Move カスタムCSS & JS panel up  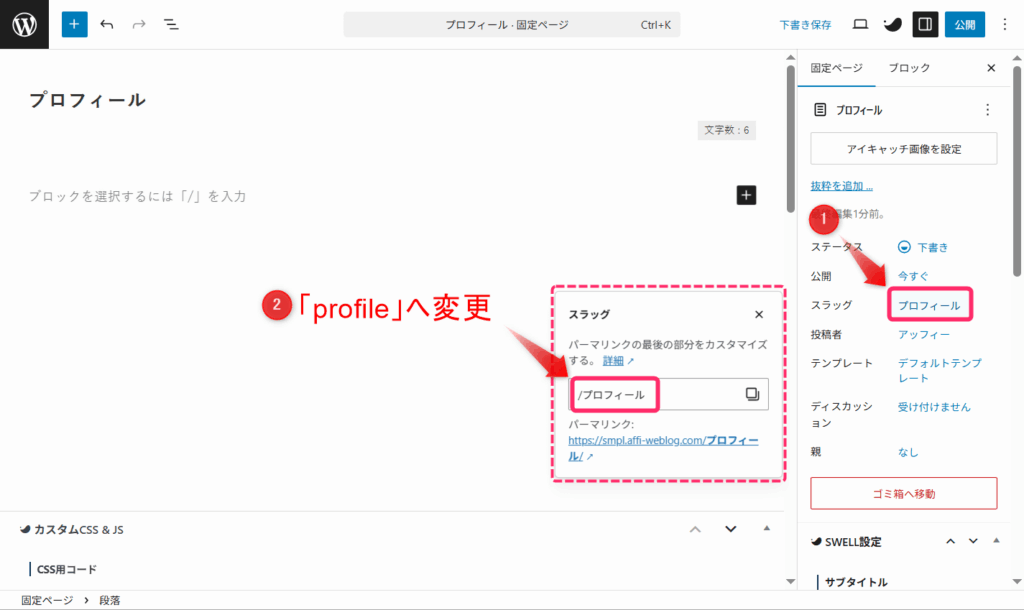click(x=696, y=530)
